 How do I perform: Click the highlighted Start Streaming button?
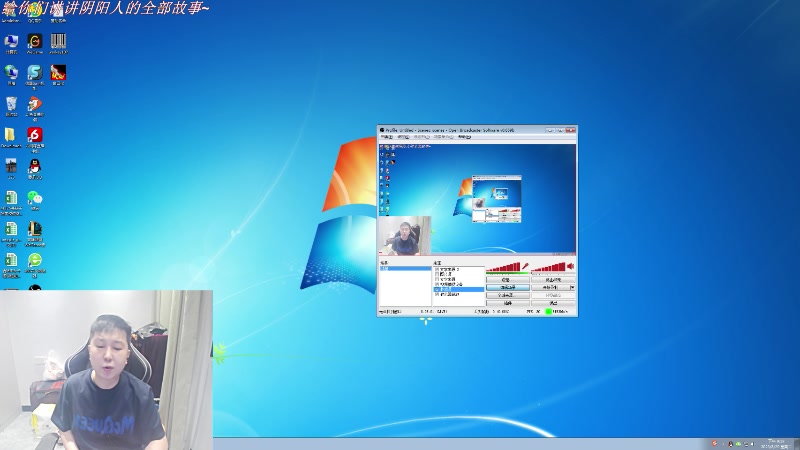click(508, 287)
